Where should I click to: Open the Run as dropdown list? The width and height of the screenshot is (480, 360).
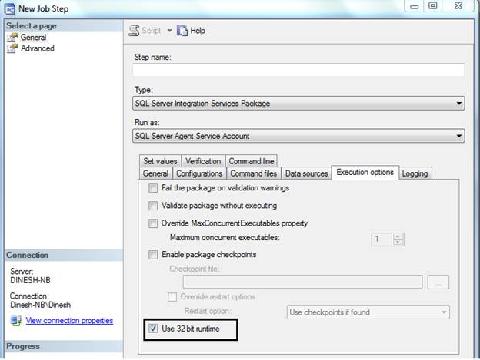tap(298, 136)
